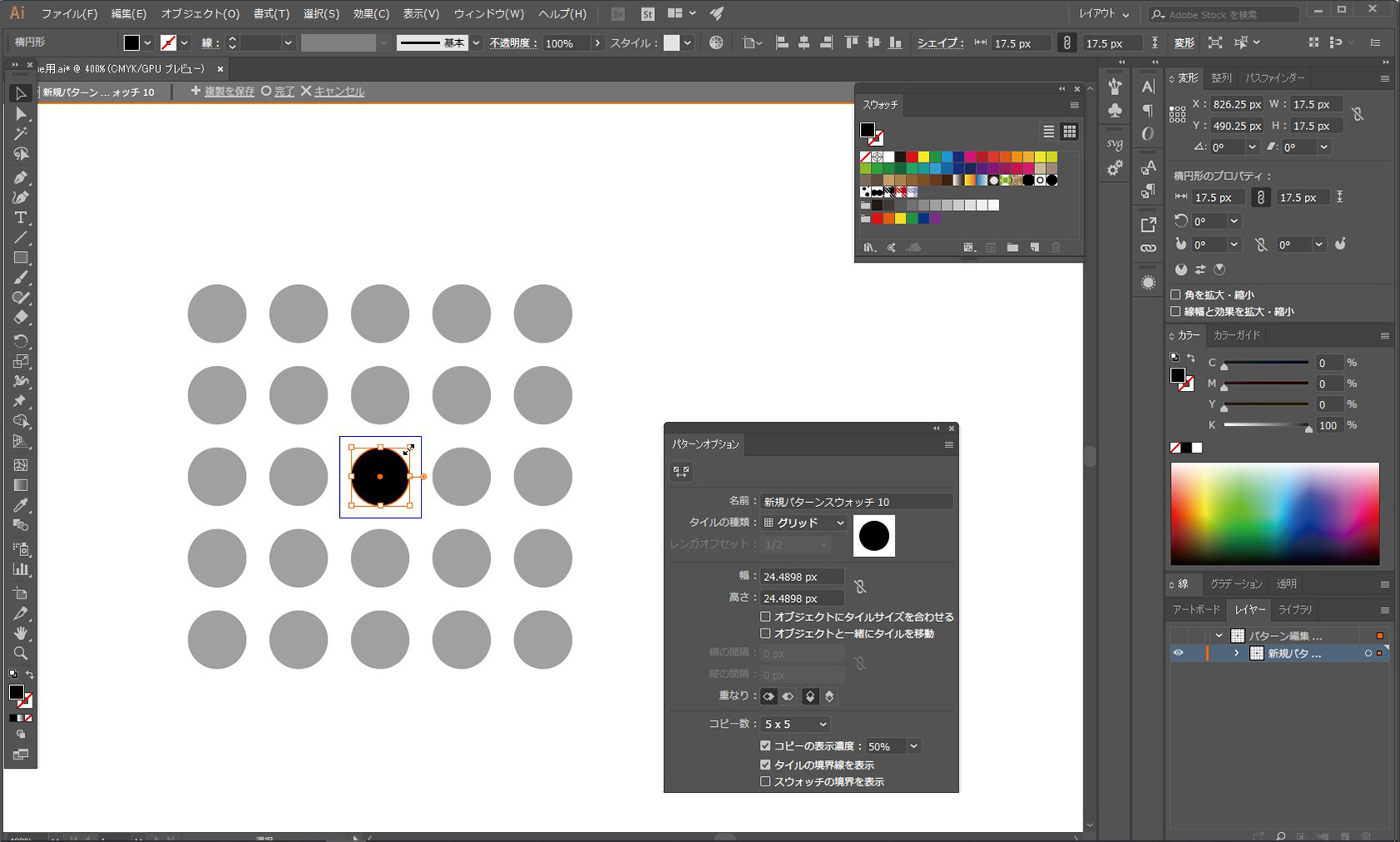Select the Type tool
The width and height of the screenshot is (1400, 842).
pyautogui.click(x=21, y=218)
